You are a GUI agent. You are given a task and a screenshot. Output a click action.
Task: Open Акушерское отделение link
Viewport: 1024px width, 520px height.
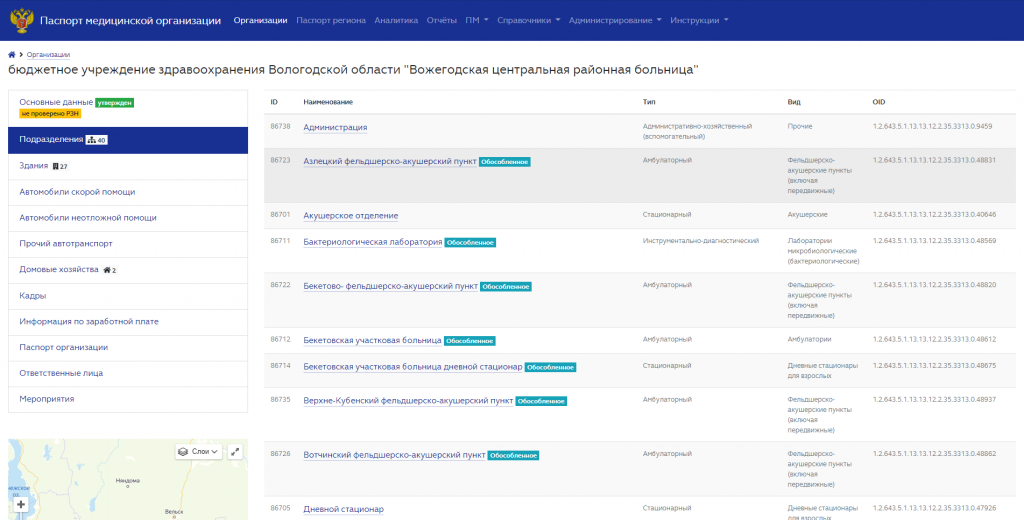pyautogui.click(x=351, y=216)
